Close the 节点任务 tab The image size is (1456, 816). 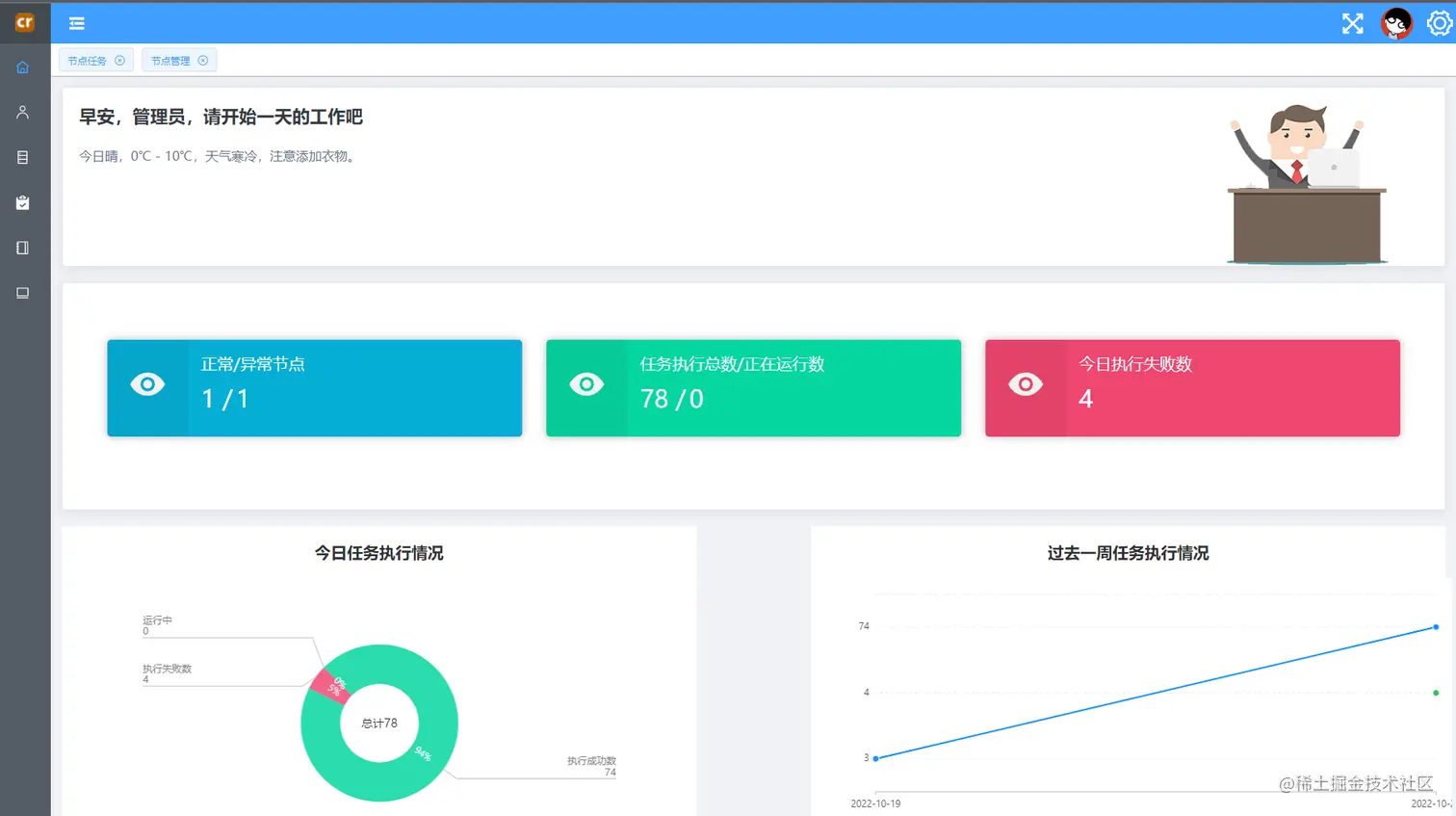pos(120,60)
